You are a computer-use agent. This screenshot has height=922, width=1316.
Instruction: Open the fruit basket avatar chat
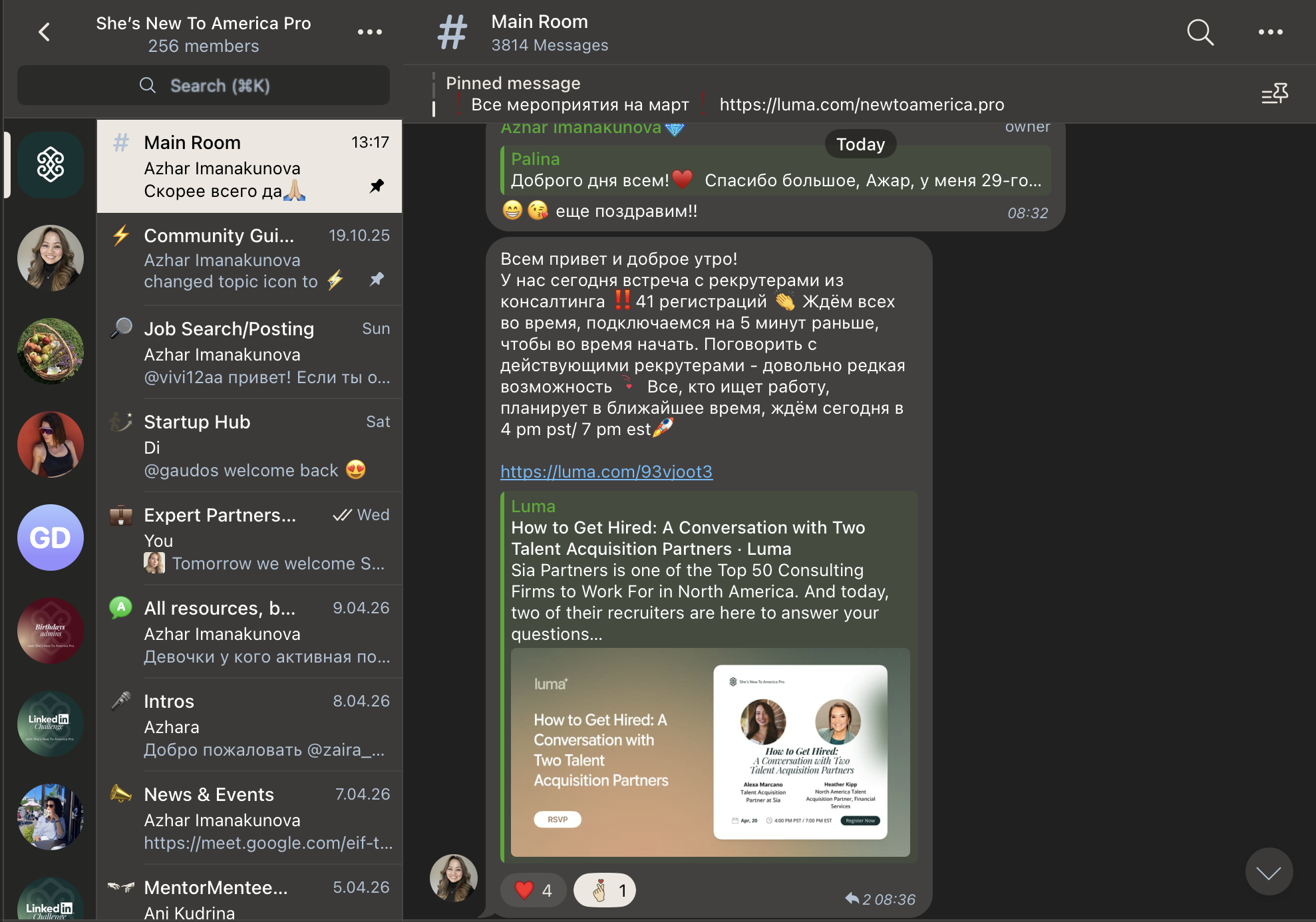51,351
